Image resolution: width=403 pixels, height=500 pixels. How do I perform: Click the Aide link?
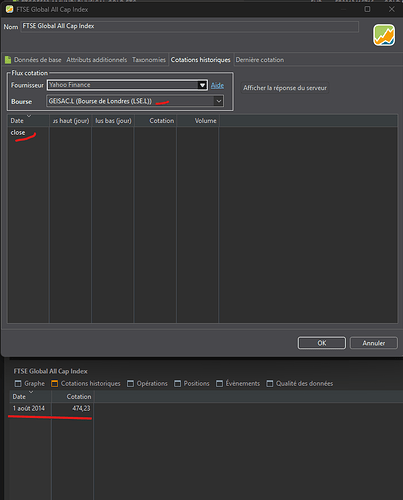click(217, 86)
